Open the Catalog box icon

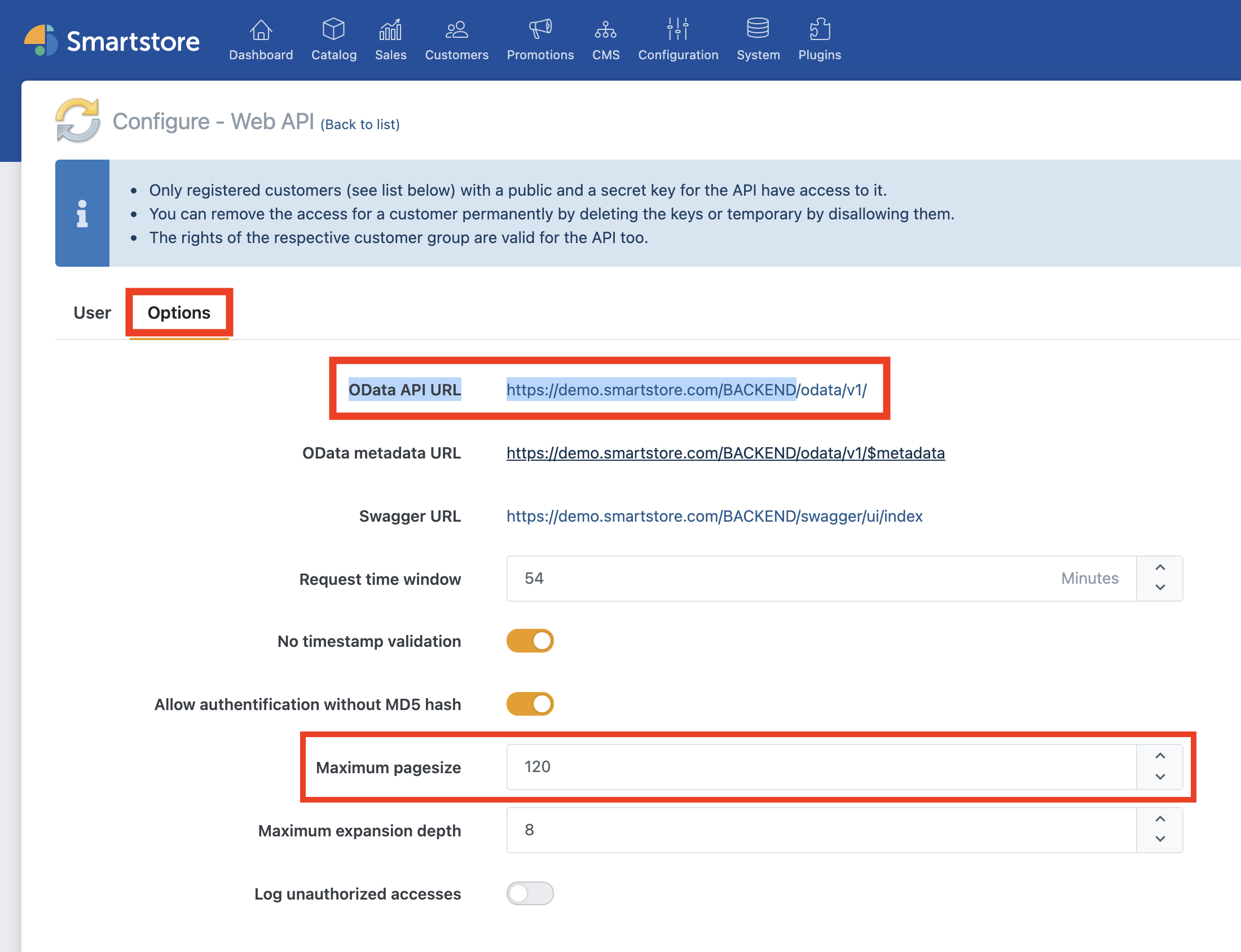pyautogui.click(x=334, y=29)
